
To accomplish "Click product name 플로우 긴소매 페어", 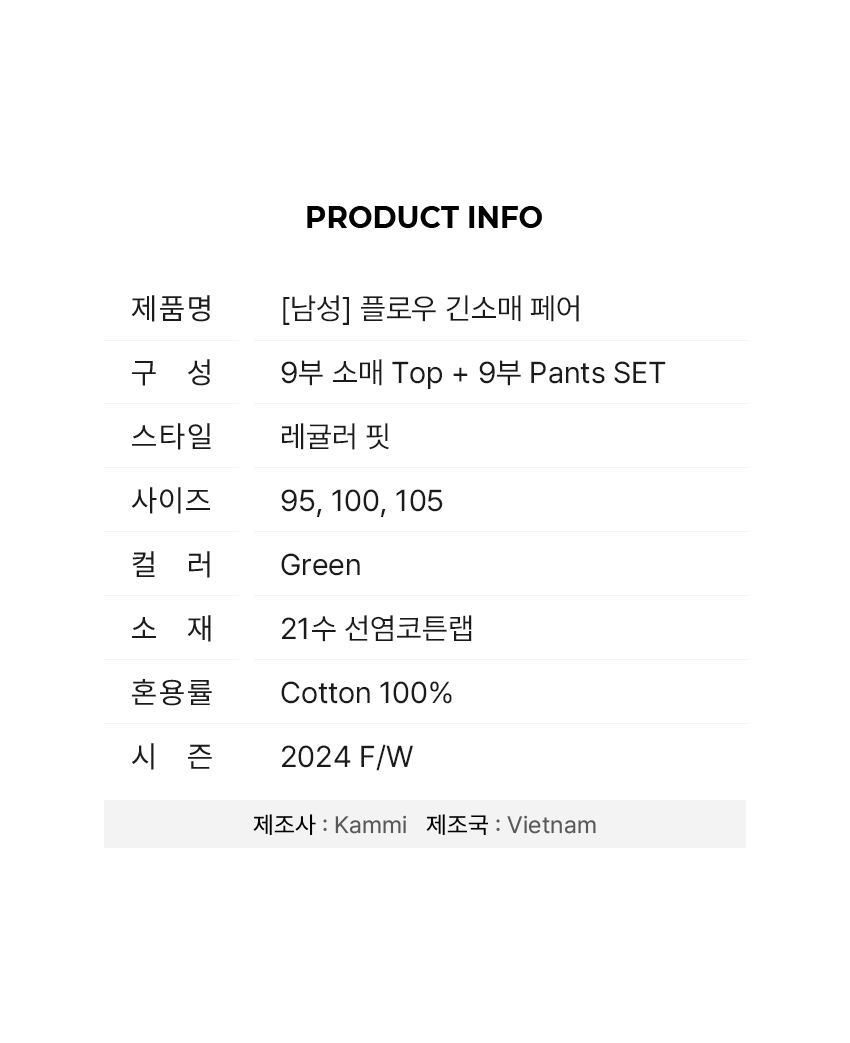I will click(470, 309).
